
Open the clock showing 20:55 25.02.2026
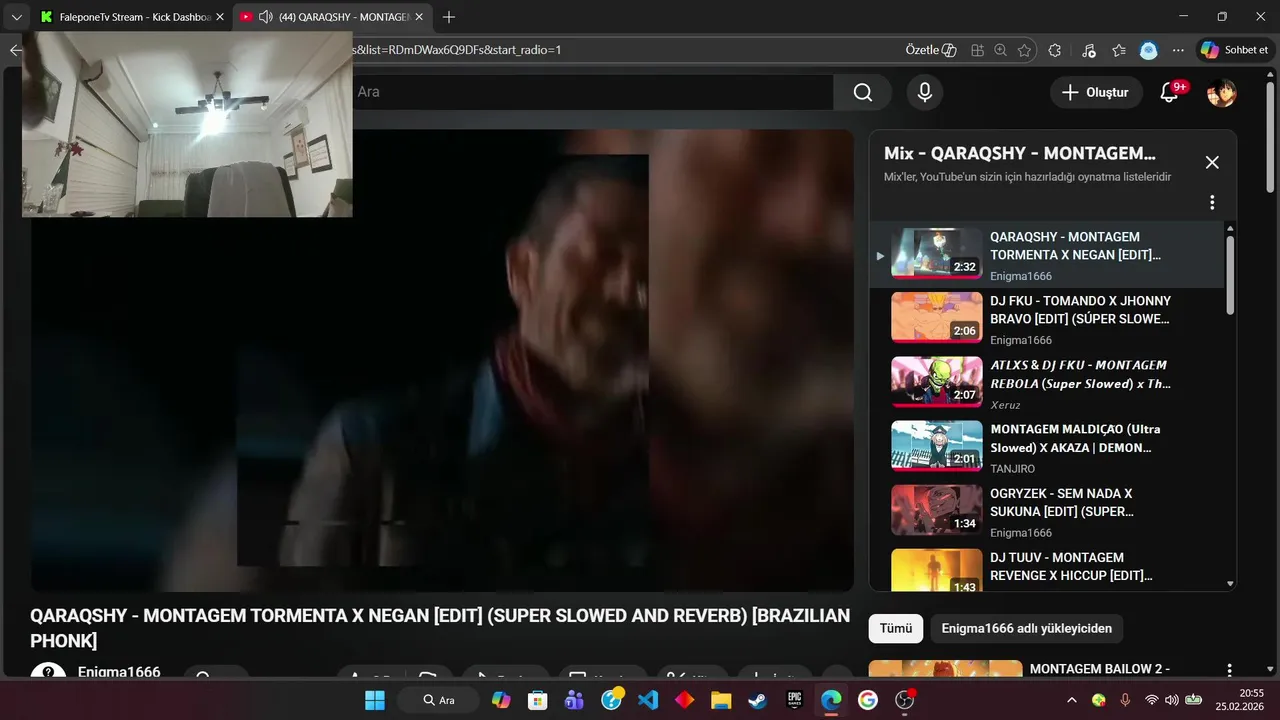point(1239,699)
